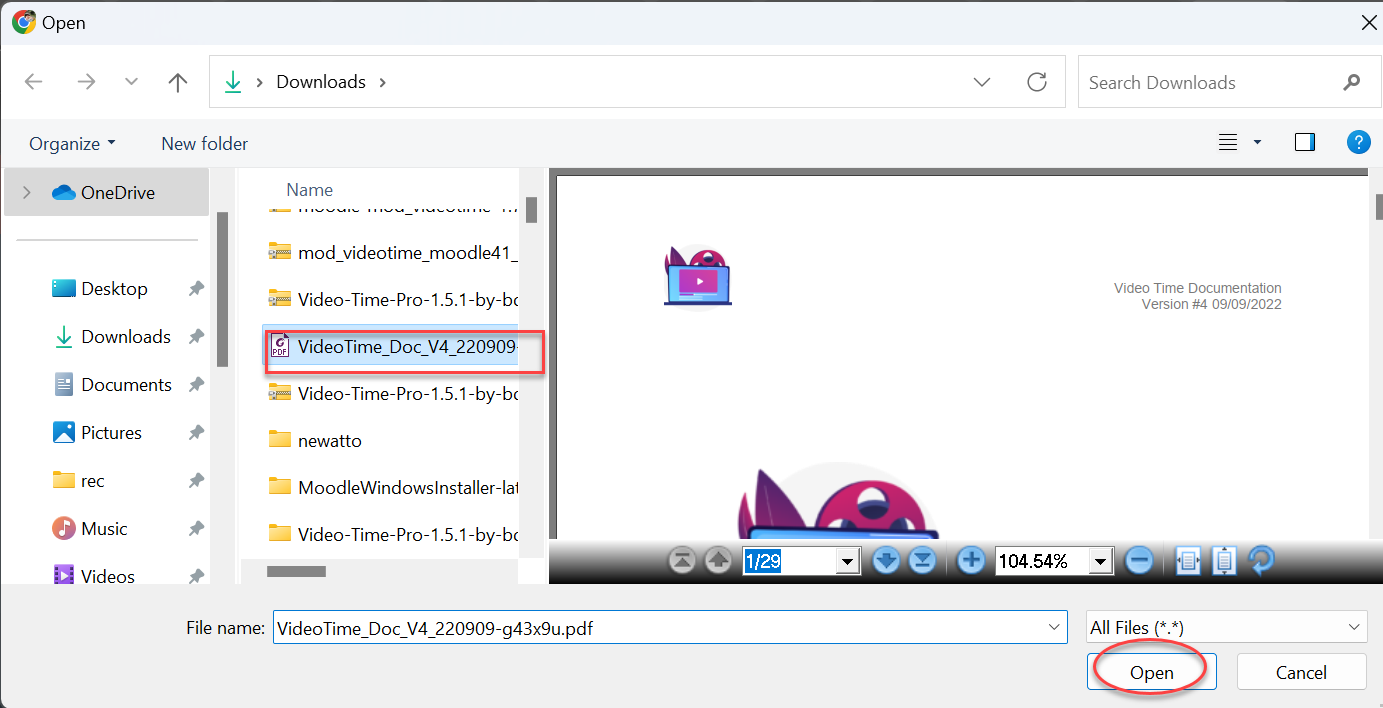Zoom in with the plus button
The height and width of the screenshot is (708, 1383).
[x=970, y=561]
